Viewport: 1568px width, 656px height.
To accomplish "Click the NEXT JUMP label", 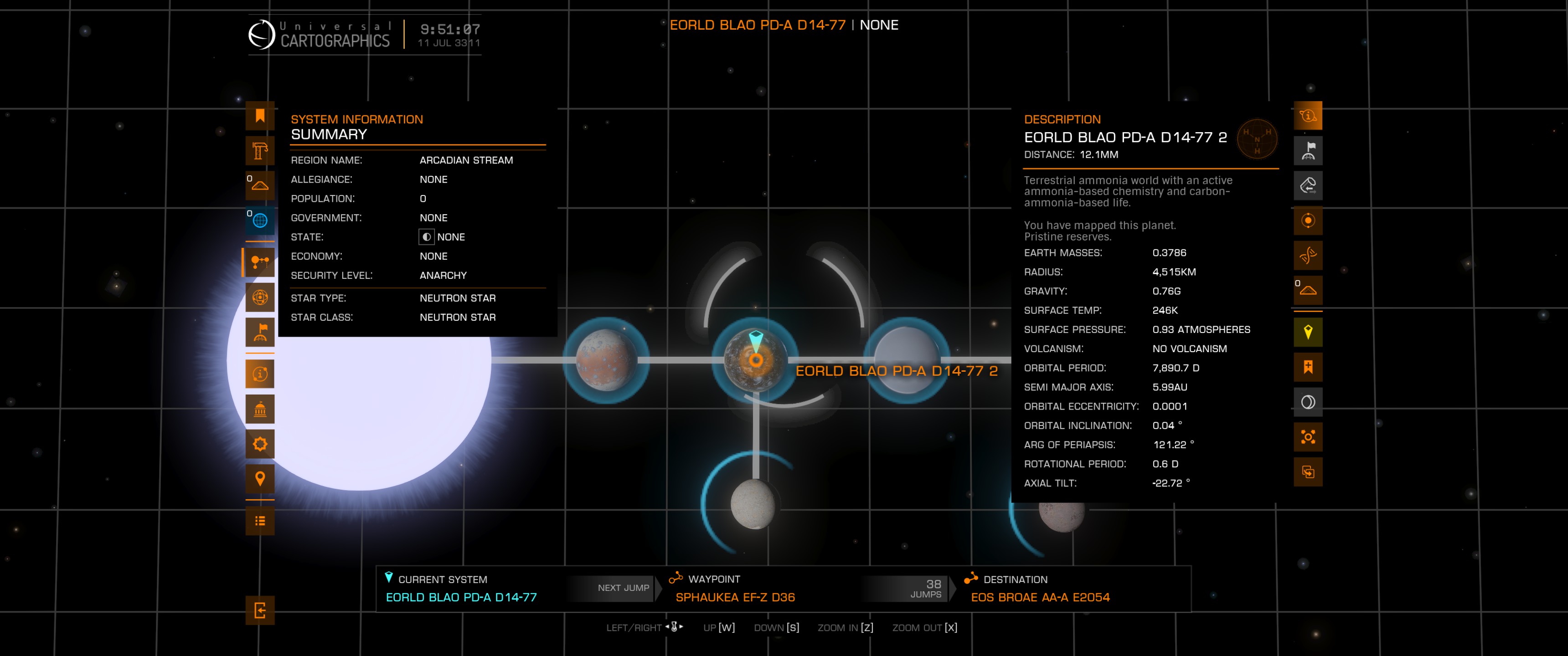I will [623, 588].
